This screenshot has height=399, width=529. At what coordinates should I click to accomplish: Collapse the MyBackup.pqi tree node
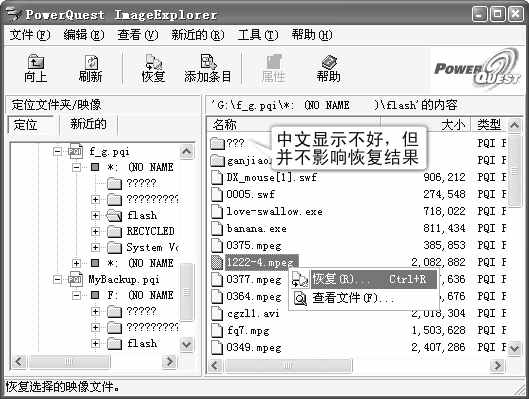pyautogui.click(x=58, y=280)
